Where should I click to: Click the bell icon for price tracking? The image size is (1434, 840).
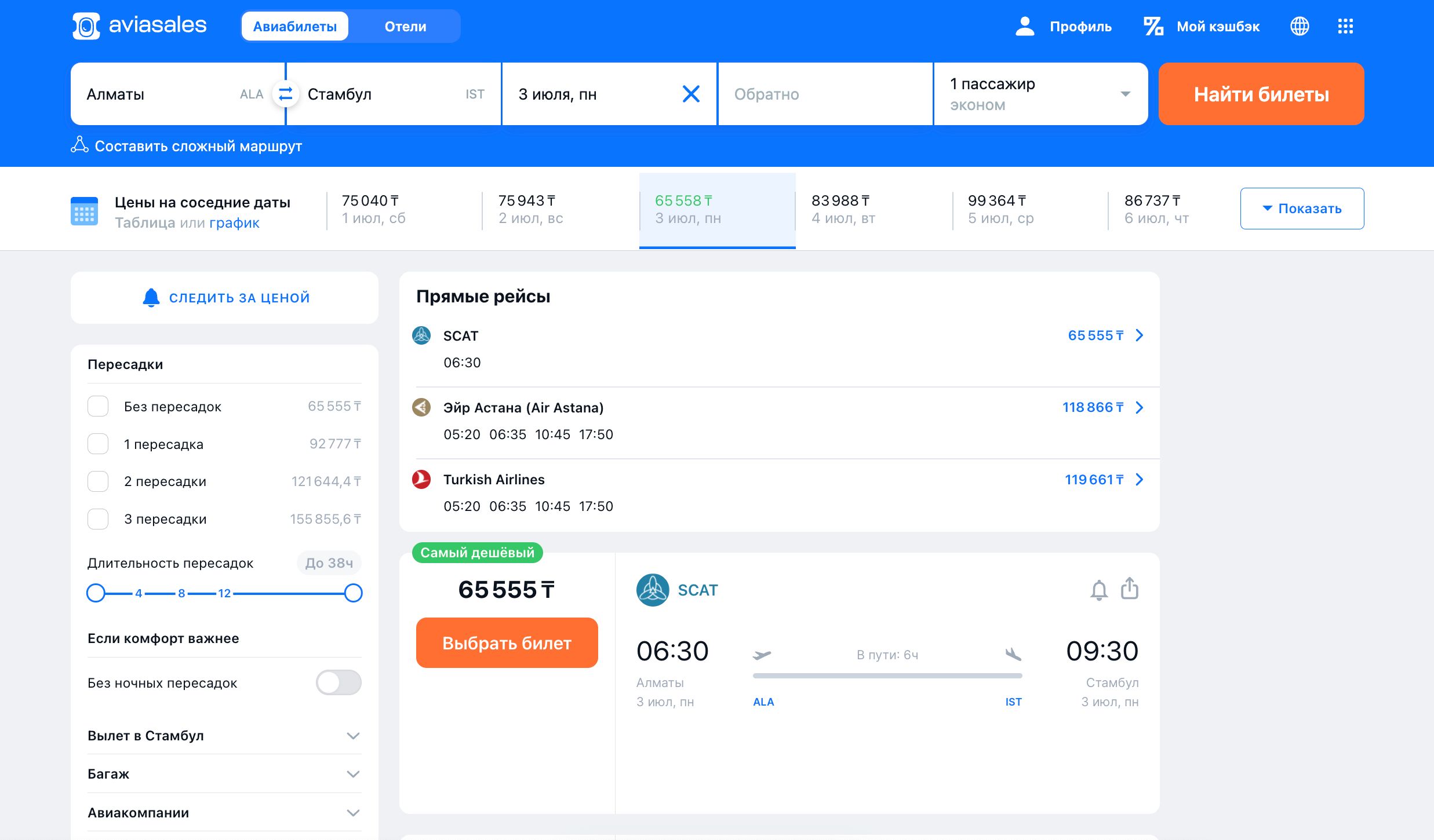coord(151,298)
